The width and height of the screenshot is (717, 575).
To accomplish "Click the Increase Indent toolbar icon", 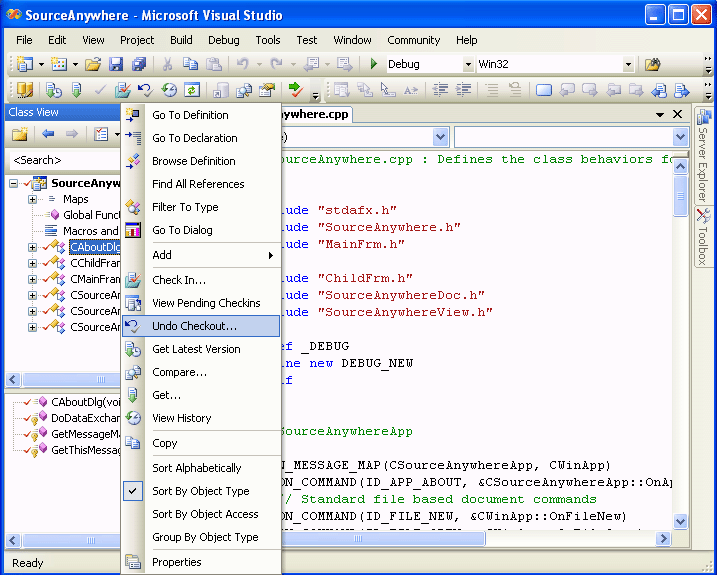I will (x=463, y=90).
